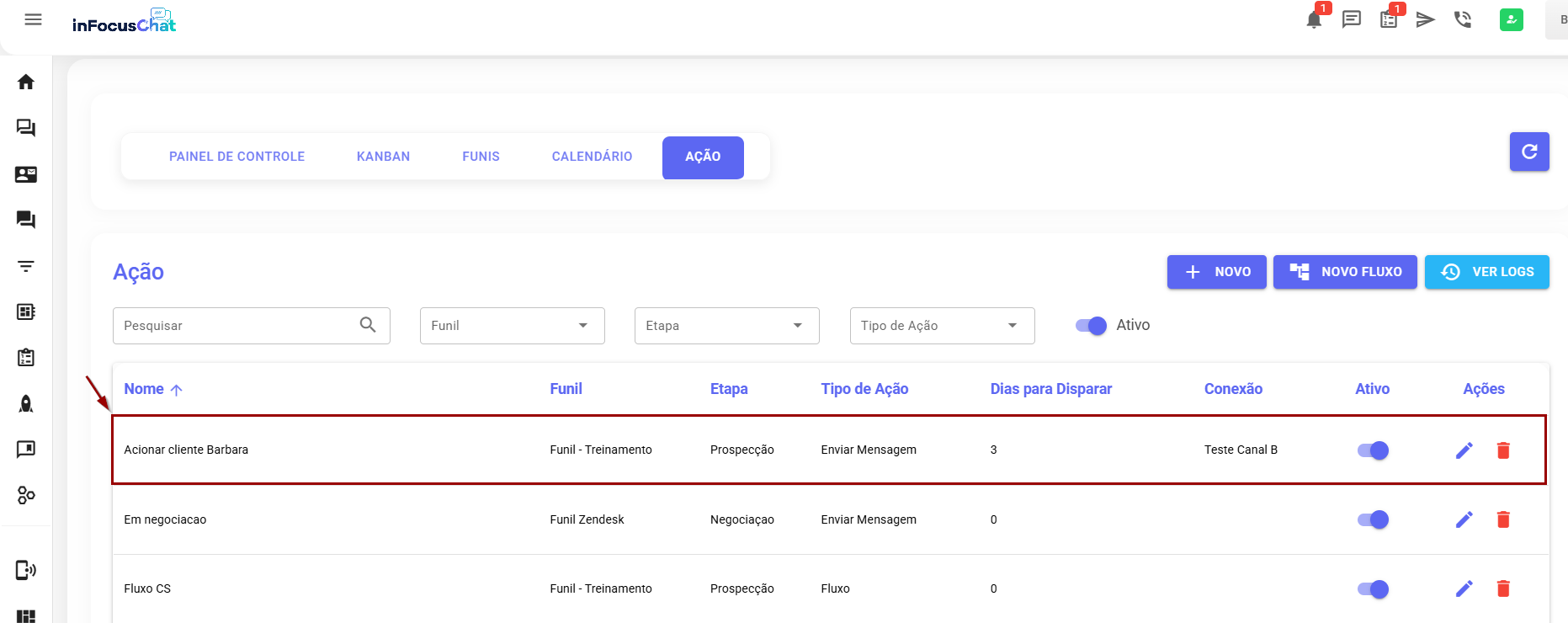
Task: Click the notifications bell icon
Action: [x=1313, y=20]
